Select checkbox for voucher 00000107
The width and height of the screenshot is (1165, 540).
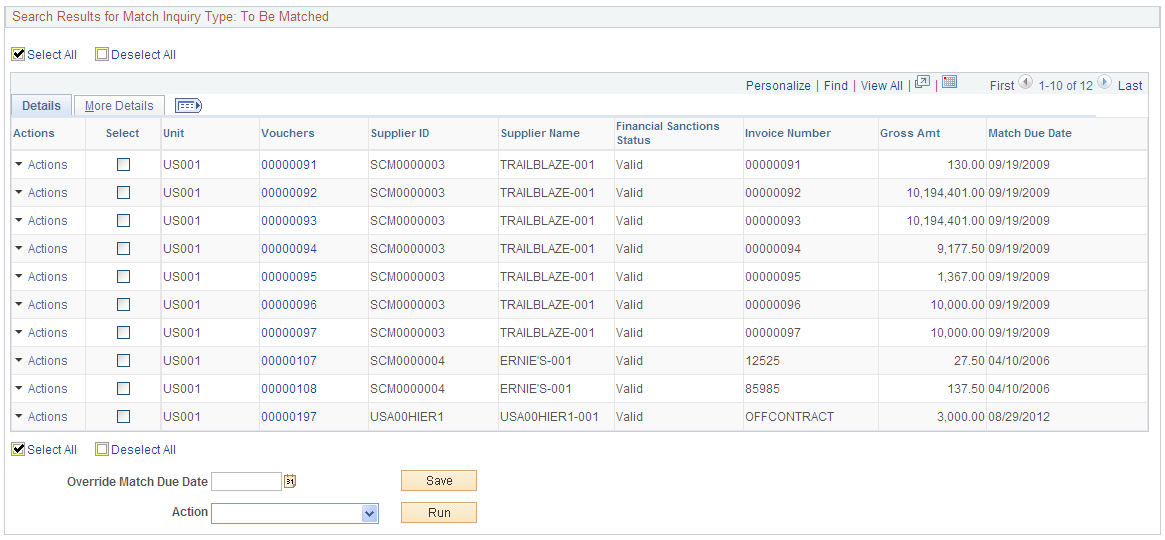pyautogui.click(x=123, y=360)
